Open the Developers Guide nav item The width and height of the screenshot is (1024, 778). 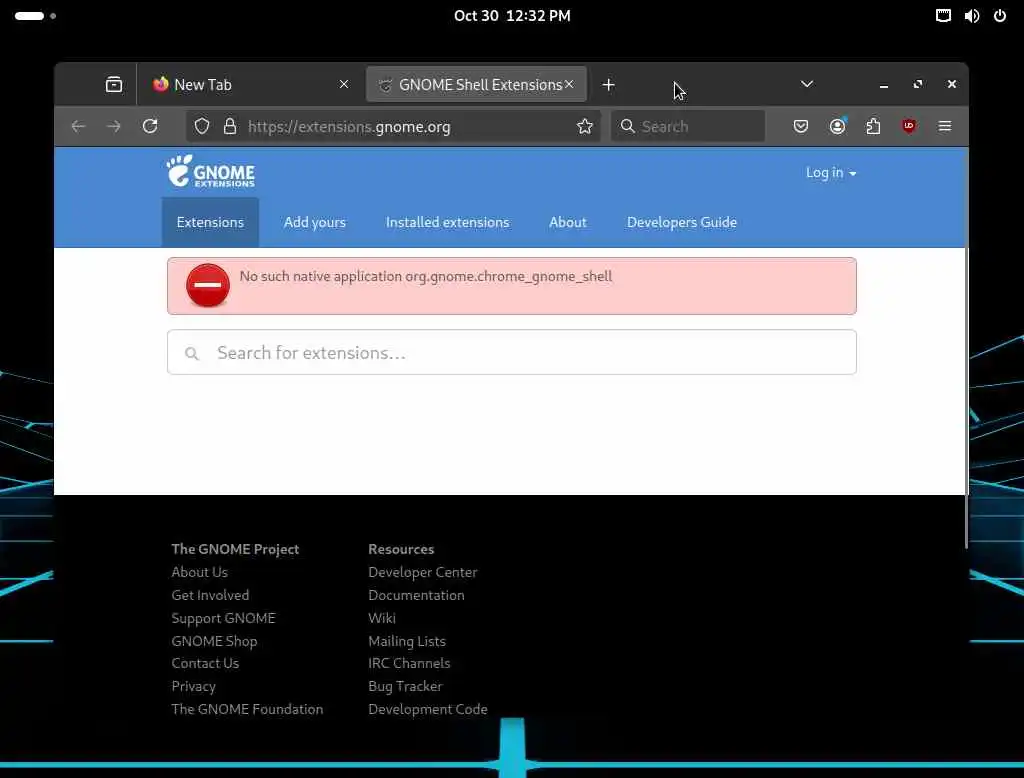pos(682,222)
